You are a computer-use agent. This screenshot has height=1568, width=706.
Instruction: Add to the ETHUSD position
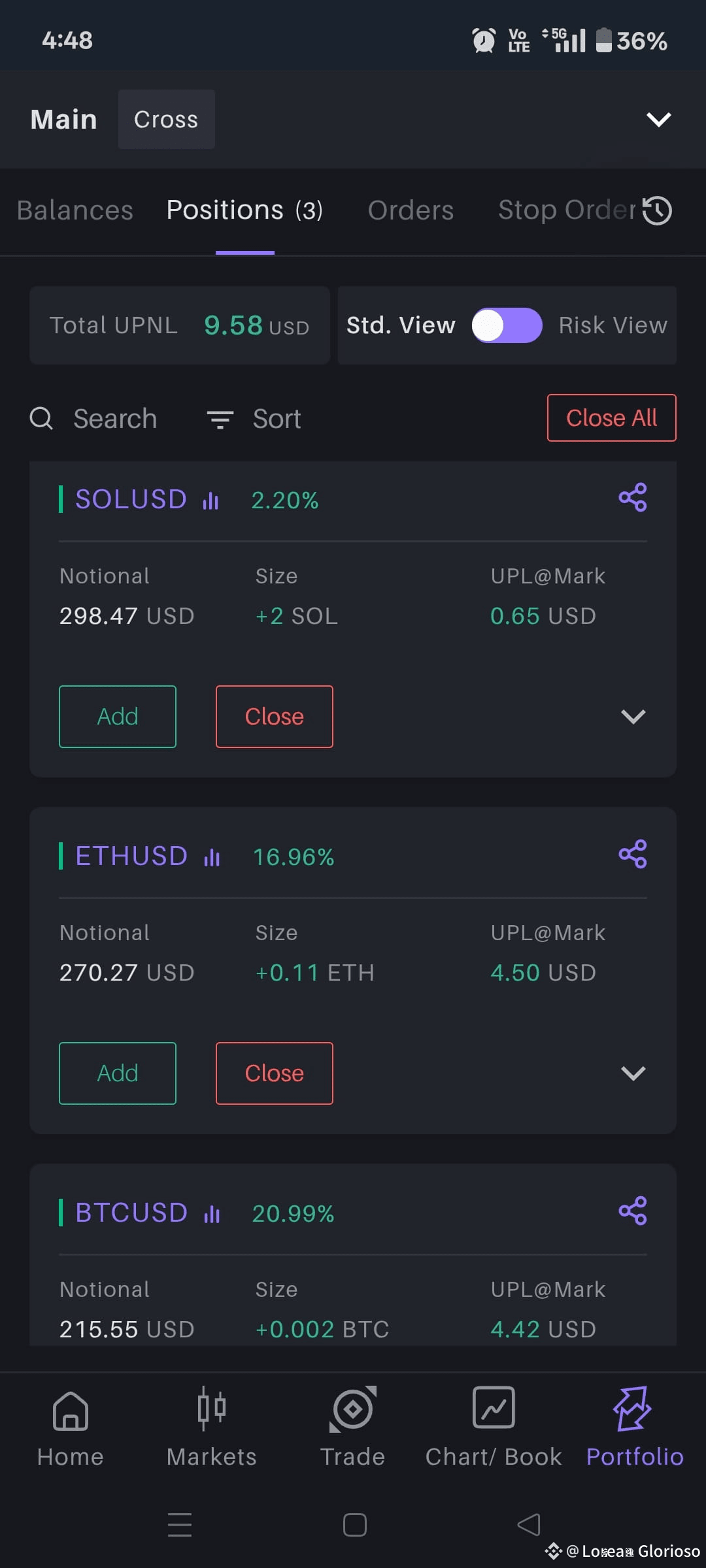tap(118, 1073)
